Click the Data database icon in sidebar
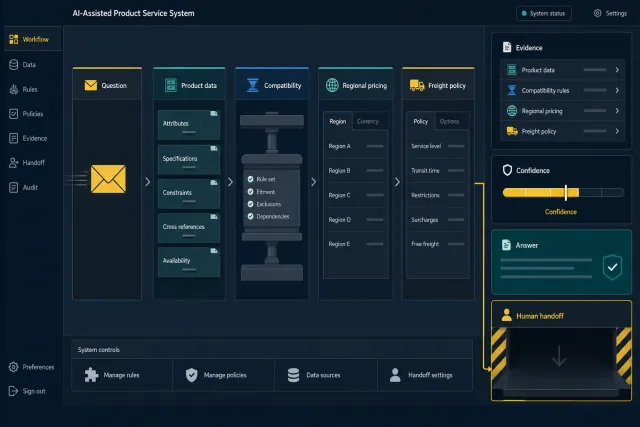This screenshot has width=640, height=427. pyautogui.click(x=13, y=64)
